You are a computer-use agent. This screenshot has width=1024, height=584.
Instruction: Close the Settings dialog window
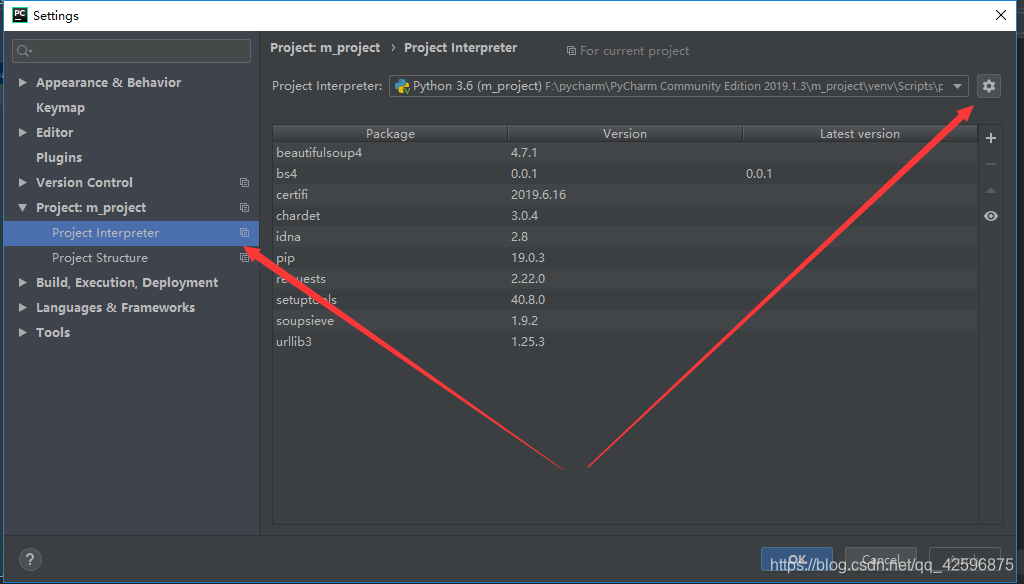pos(1000,15)
